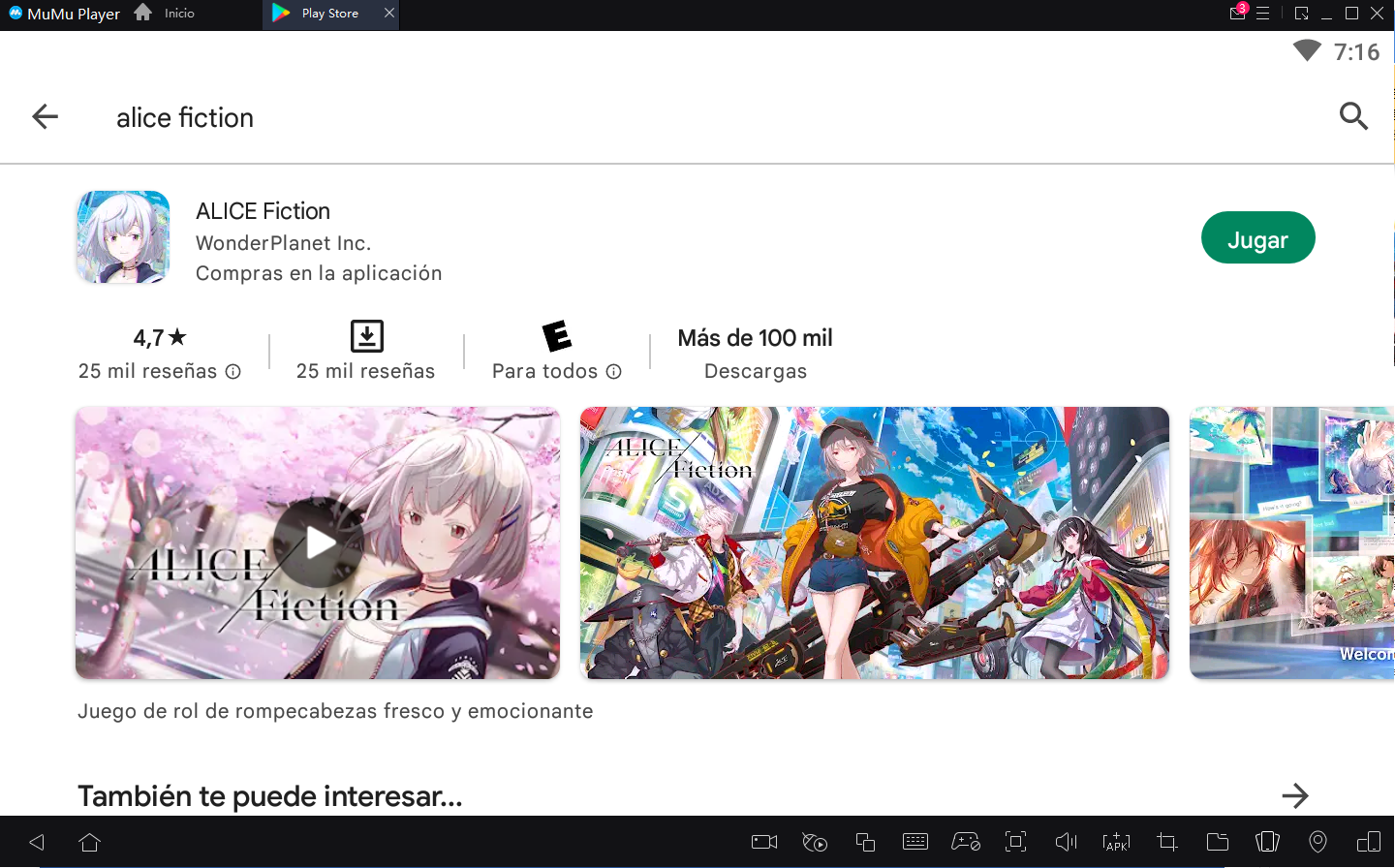1395x868 pixels.
Task: Open the ALICE Fiction app icon
Action: [x=123, y=237]
